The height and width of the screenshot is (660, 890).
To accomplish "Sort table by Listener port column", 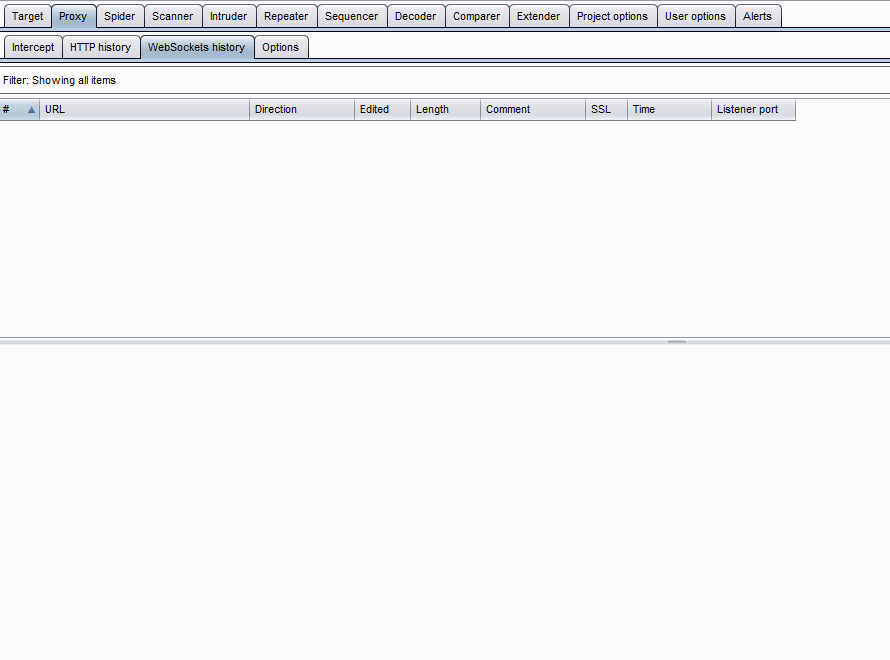I will (x=753, y=110).
